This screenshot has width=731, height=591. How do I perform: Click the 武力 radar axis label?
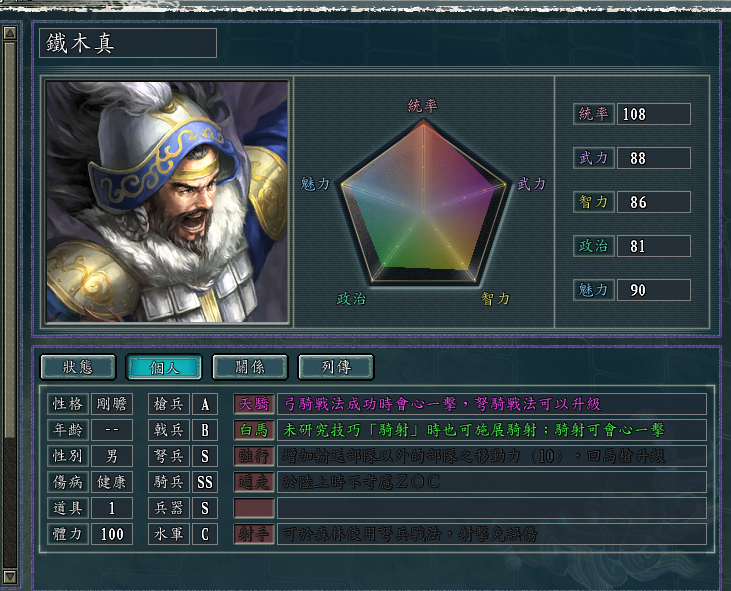[x=531, y=184]
